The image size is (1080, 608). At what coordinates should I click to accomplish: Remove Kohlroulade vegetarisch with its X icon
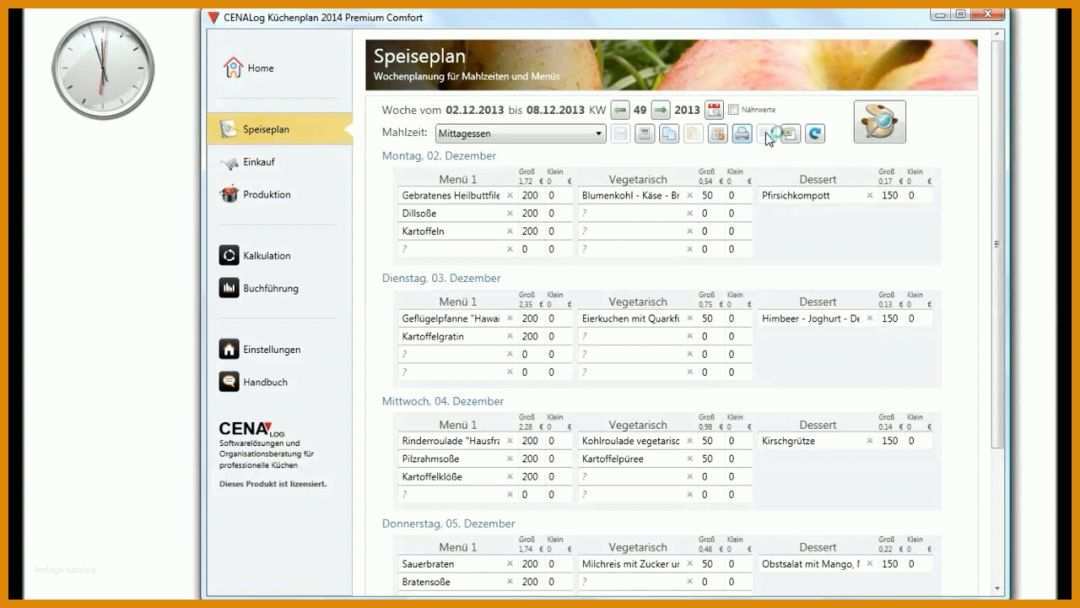tap(689, 441)
